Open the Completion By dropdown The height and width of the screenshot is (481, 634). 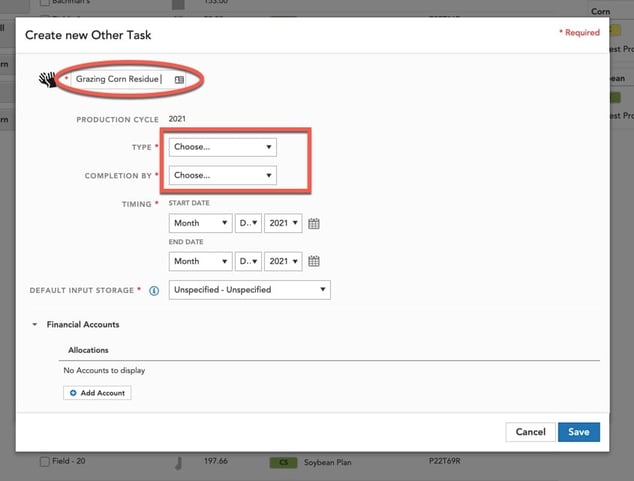point(222,175)
